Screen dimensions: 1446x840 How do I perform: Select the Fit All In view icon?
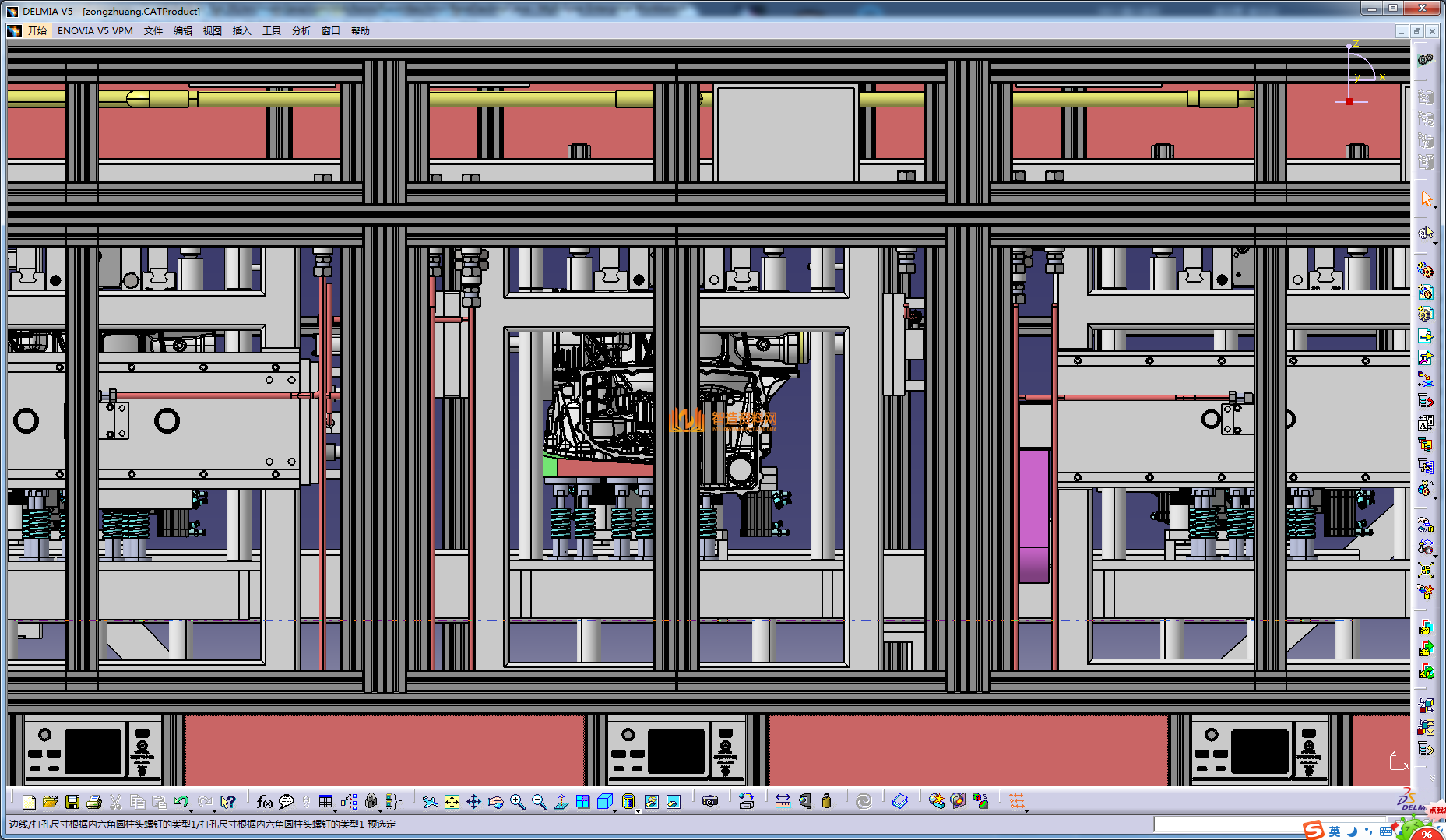coord(452,802)
